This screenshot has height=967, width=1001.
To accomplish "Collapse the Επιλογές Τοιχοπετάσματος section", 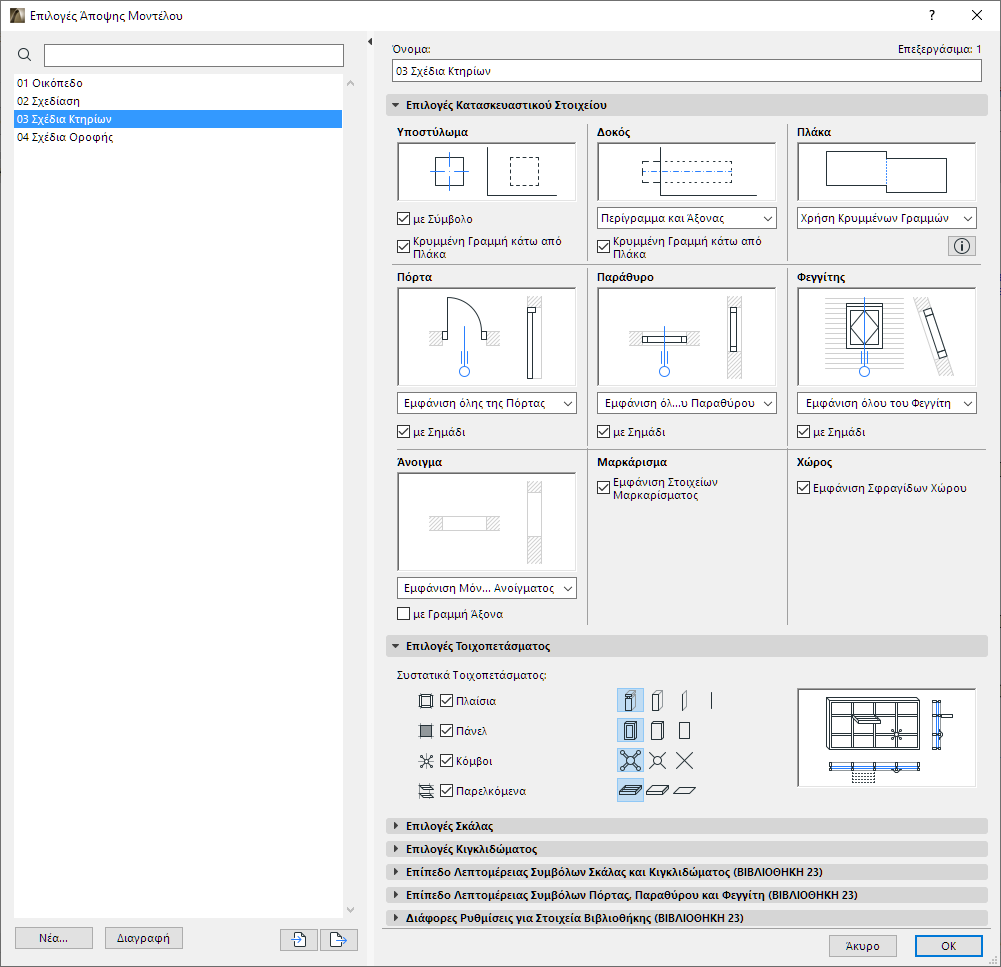I will pos(396,646).
